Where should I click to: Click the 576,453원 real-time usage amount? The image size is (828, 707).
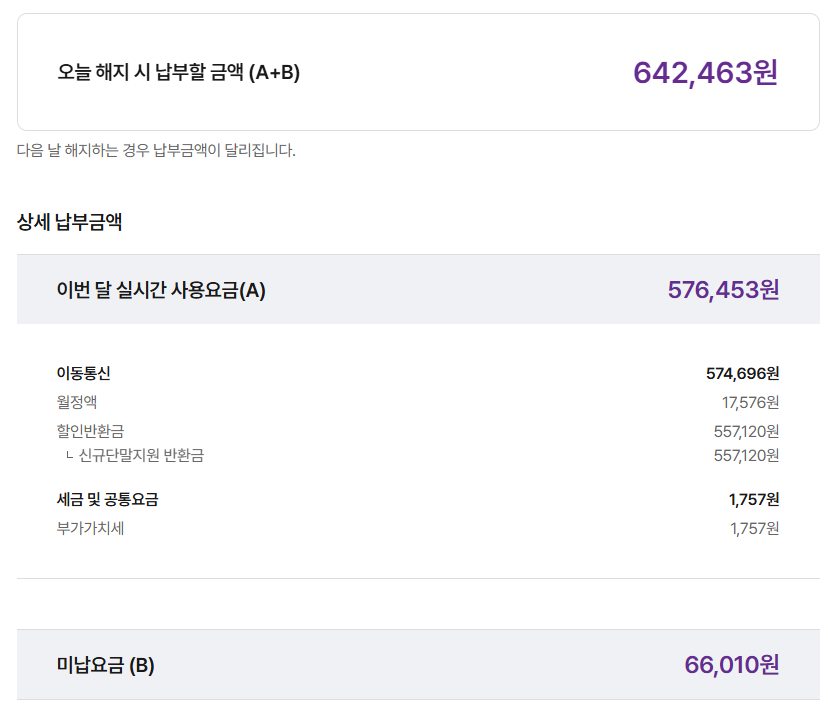[723, 290]
